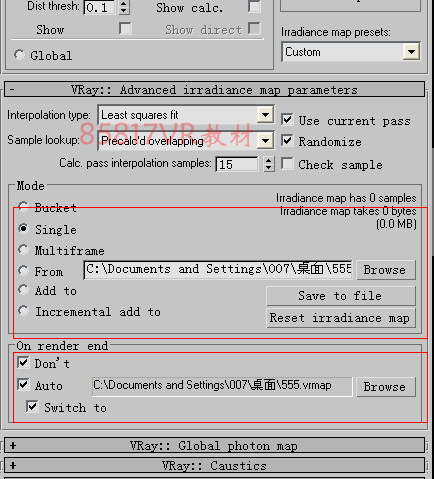Open the Sample lookup dropdown
Screen dimensions: 434x479
[265, 141]
